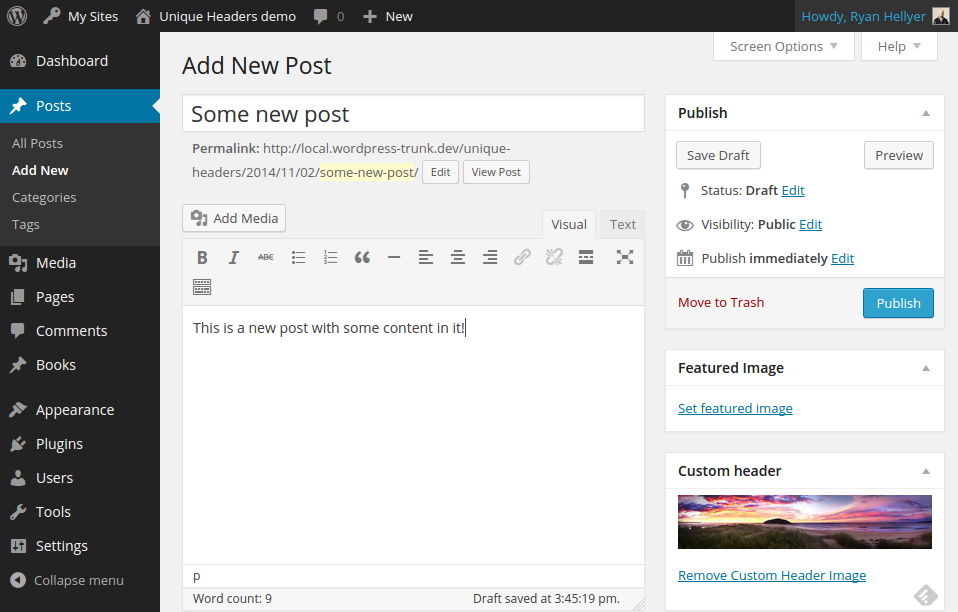The height and width of the screenshot is (612, 958).
Task: Insert a blockquote
Action: point(362,257)
